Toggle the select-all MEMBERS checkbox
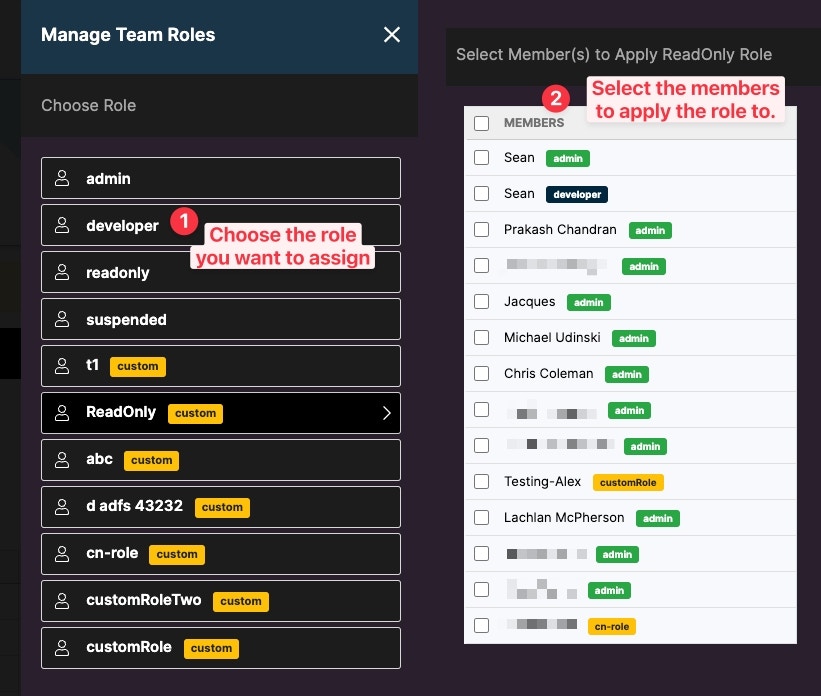Viewport: 821px width, 696px height. (481, 123)
